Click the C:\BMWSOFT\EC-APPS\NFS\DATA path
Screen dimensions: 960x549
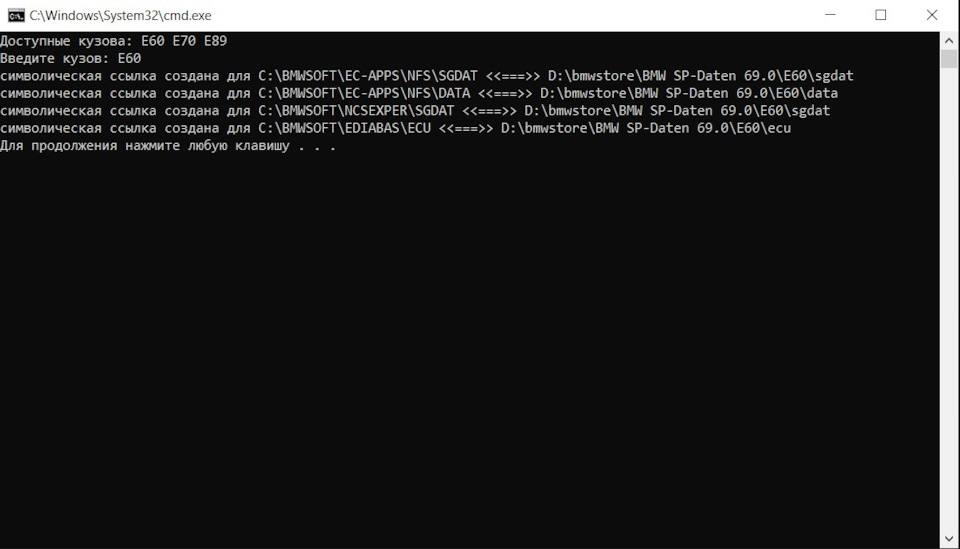click(x=363, y=93)
